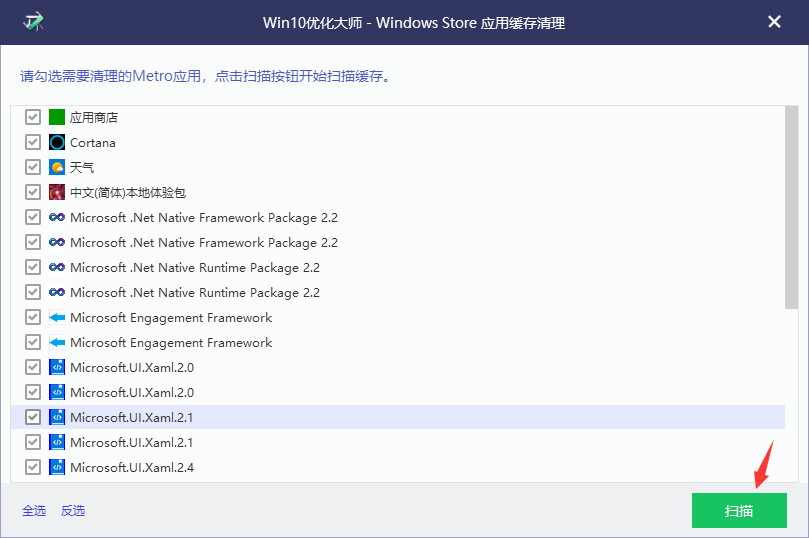Click the 天气 weather icon

click(x=57, y=167)
